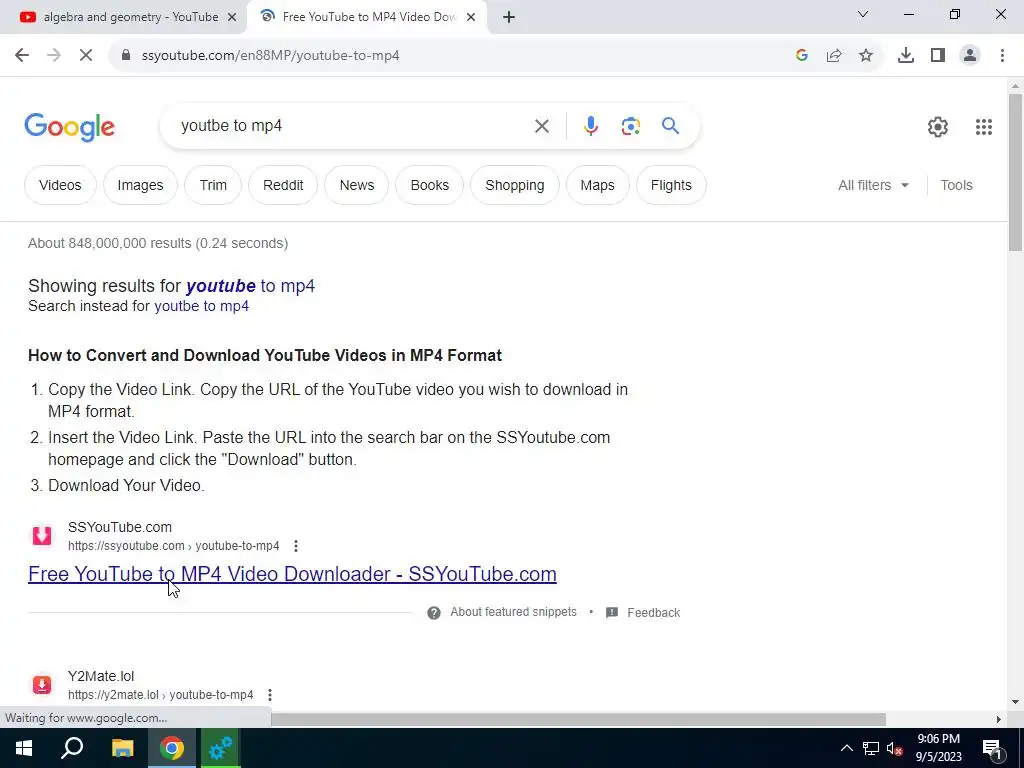Expand the All filters dropdown
The height and width of the screenshot is (768, 1024).
(873, 185)
